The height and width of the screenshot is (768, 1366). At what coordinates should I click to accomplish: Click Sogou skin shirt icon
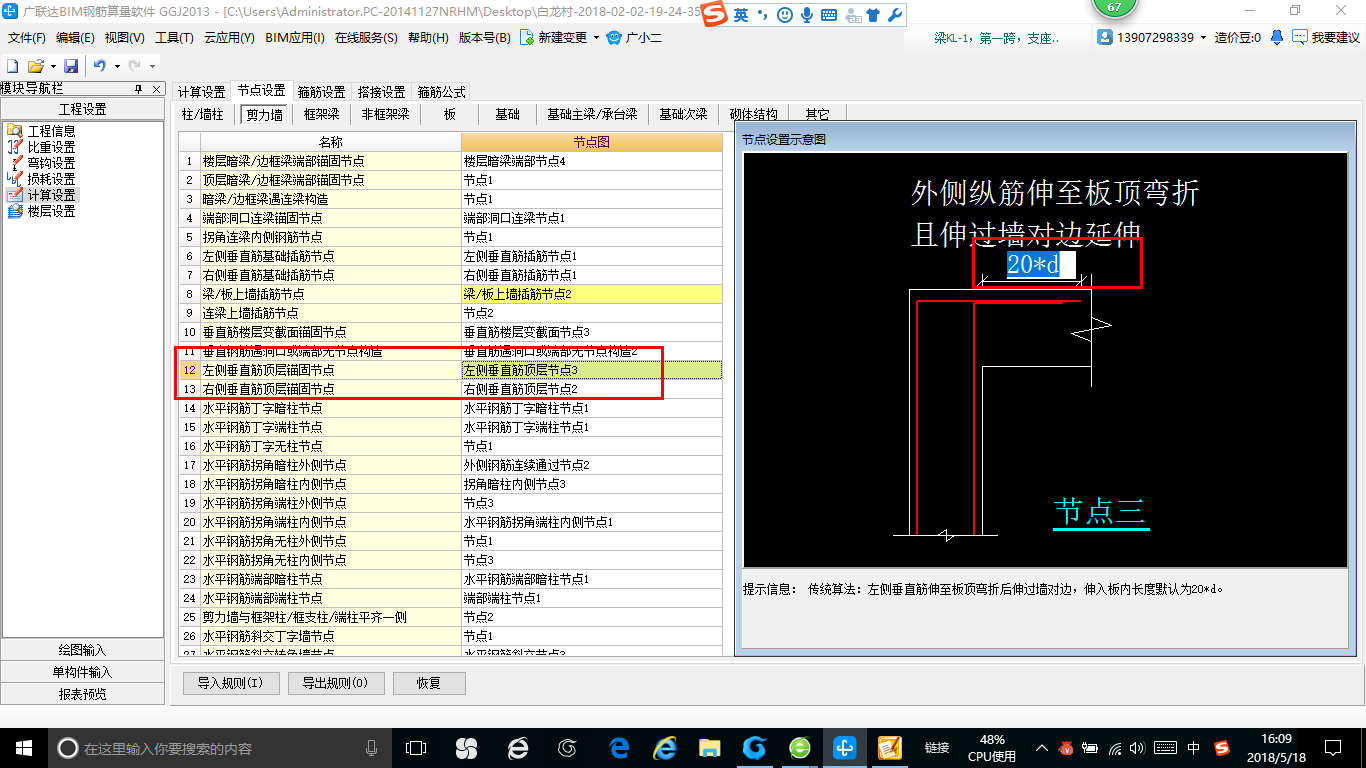point(875,15)
